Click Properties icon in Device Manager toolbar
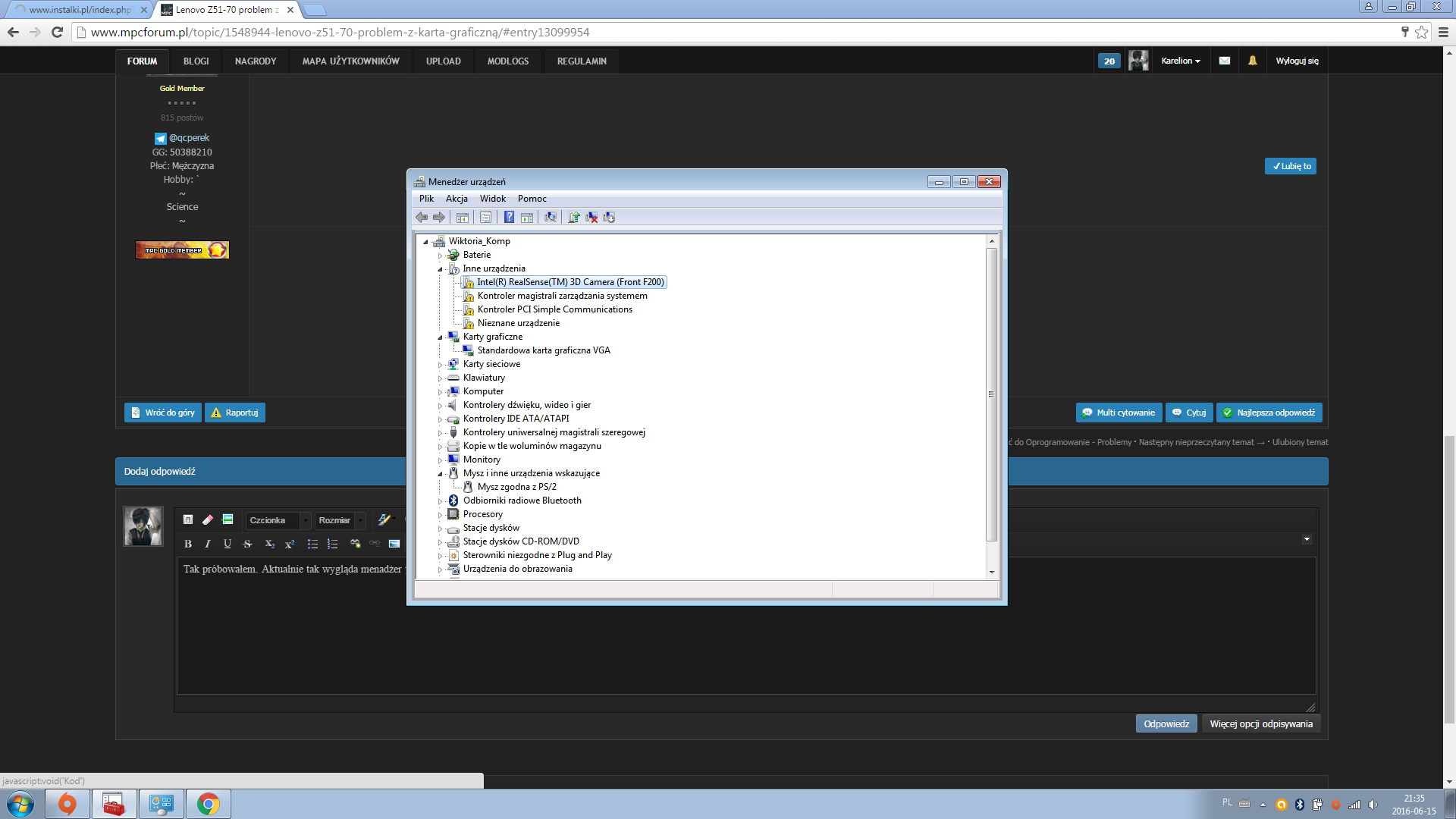Screen dimensions: 1456x819 pyautogui.click(x=485, y=218)
